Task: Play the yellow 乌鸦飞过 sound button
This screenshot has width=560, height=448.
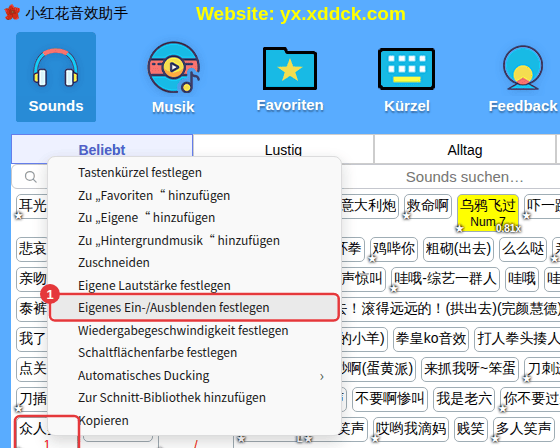Action: pyautogui.click(x=488, y=213)
